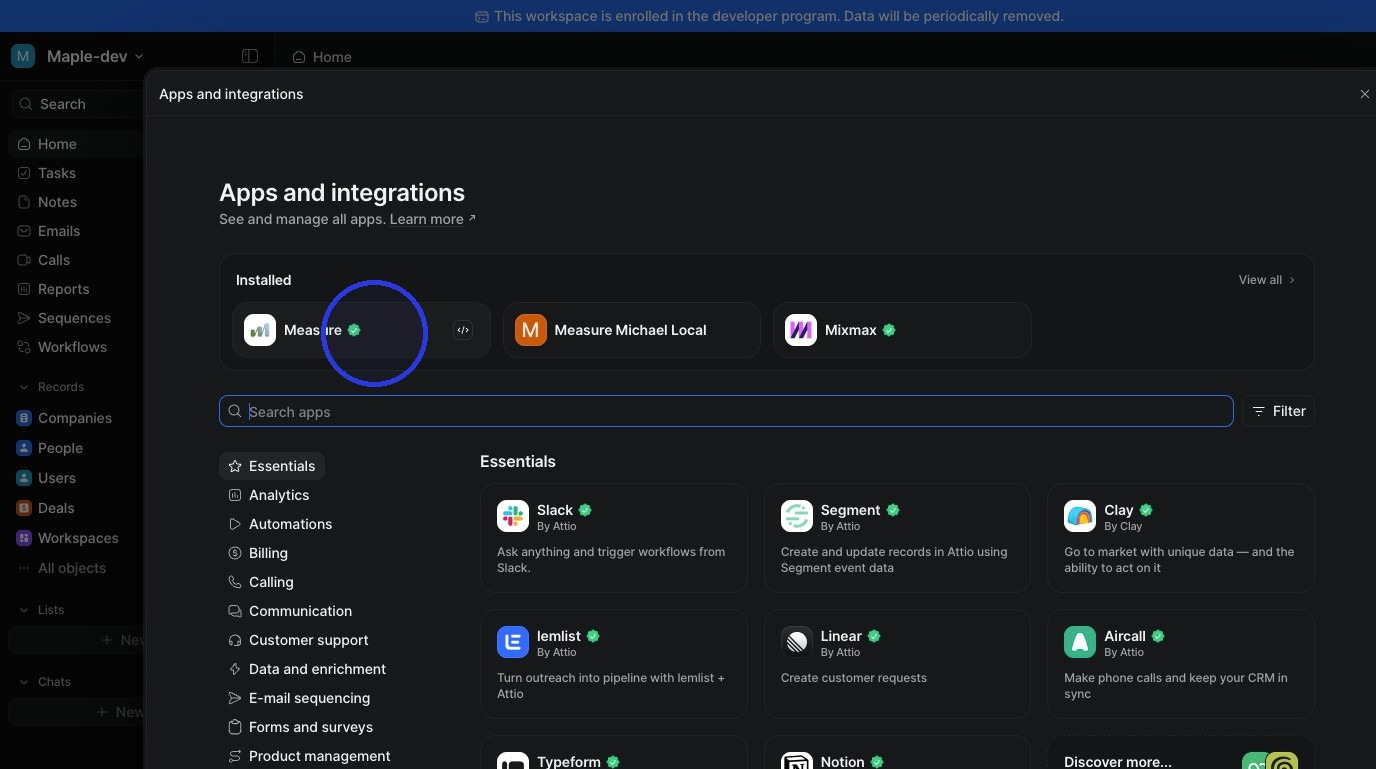1376x769 pixels.
Task: Select the Data and enrichment category
Action: pos(307,669)
